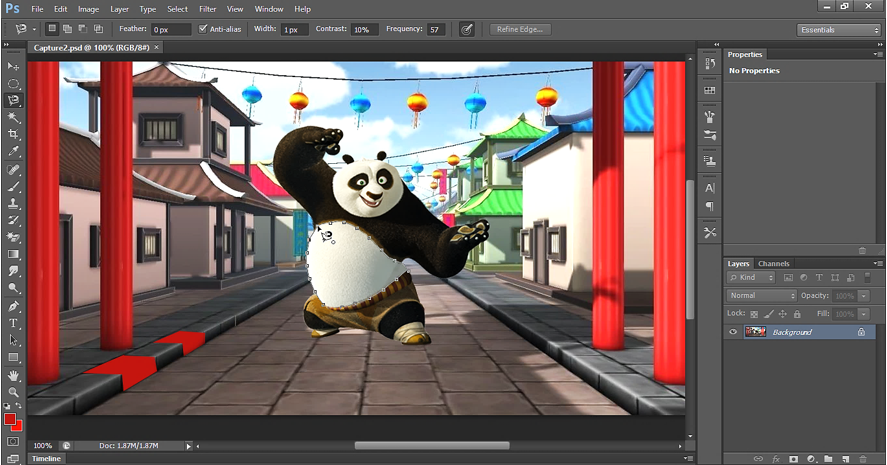
Task: Select the Horizontal Type tool
Action: (13, 323)
